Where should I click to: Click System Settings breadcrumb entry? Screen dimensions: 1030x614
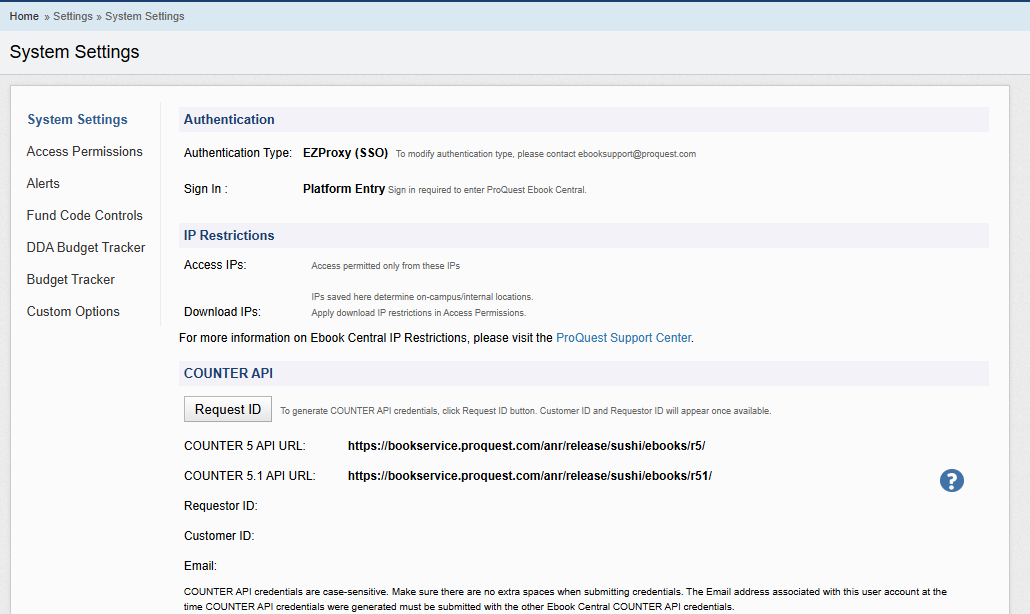click(145, 16)
